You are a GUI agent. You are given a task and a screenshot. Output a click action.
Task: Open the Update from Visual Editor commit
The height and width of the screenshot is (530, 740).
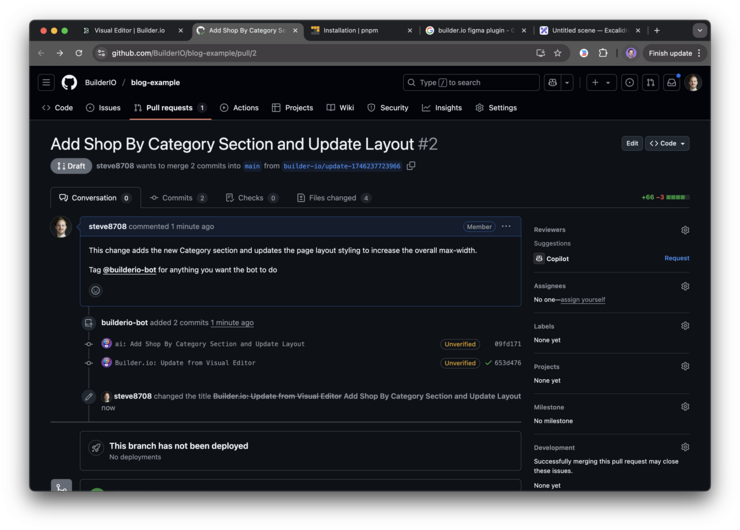click(185, 363)
